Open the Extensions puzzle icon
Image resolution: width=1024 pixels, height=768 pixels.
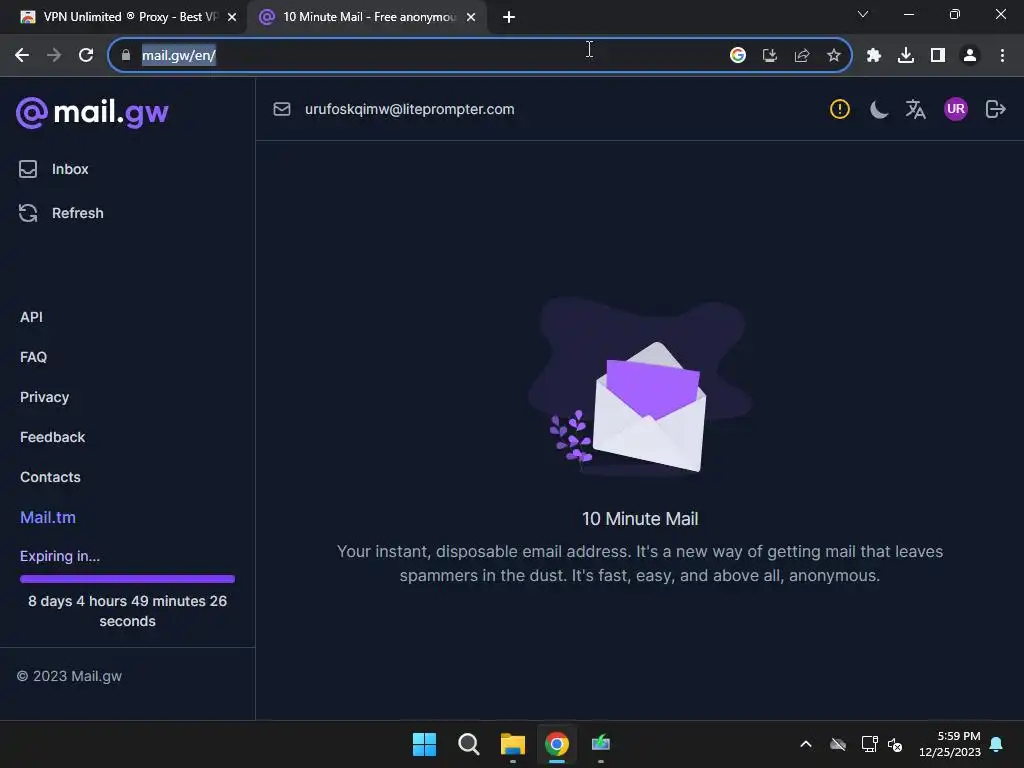coord(874,56)
